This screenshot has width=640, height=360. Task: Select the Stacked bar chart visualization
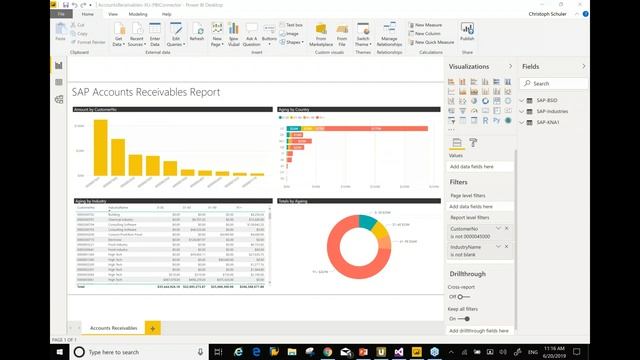(x=451, y=82)
